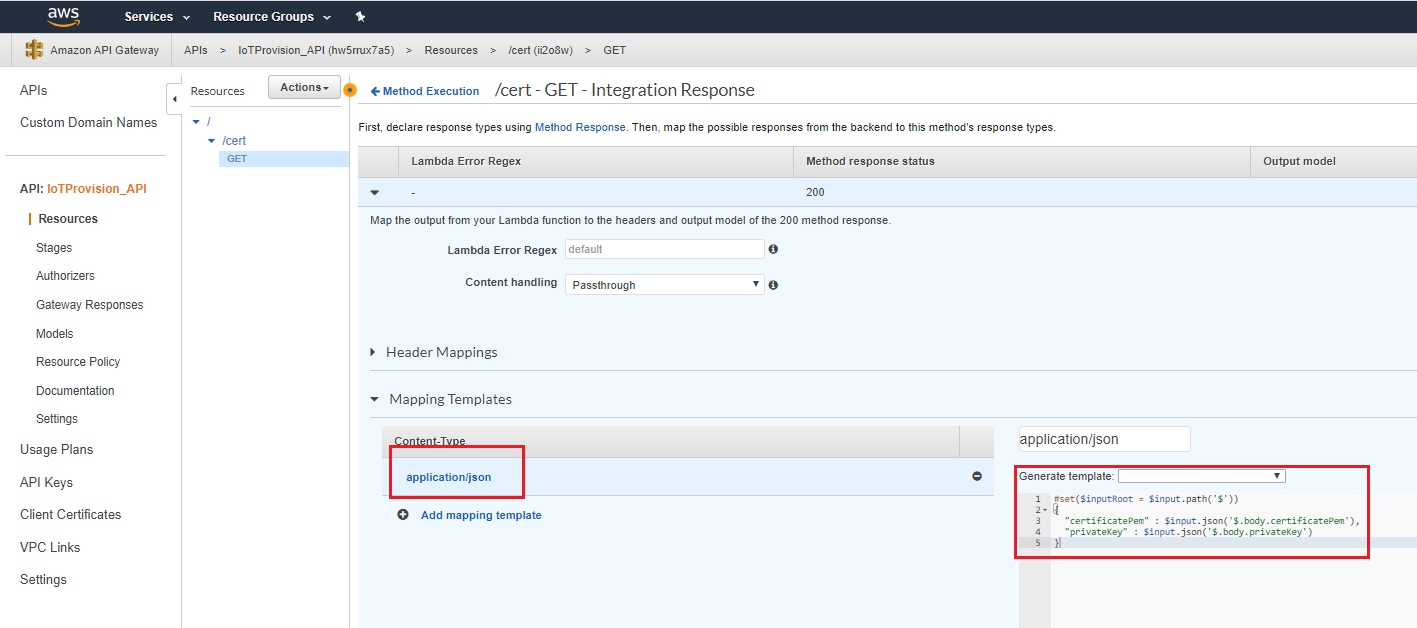Open the Content handling Passthrough dropdown
The image size is (1417, 628).
665,285
